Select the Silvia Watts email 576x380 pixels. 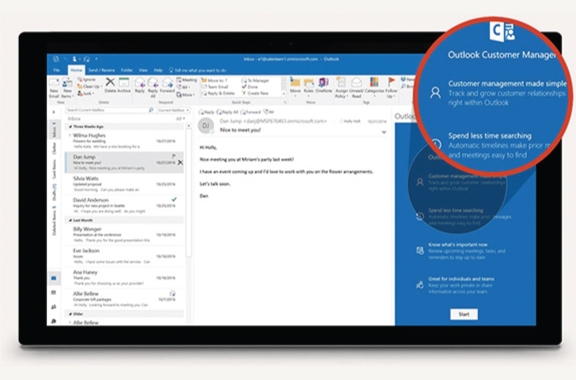coord(124,184)
